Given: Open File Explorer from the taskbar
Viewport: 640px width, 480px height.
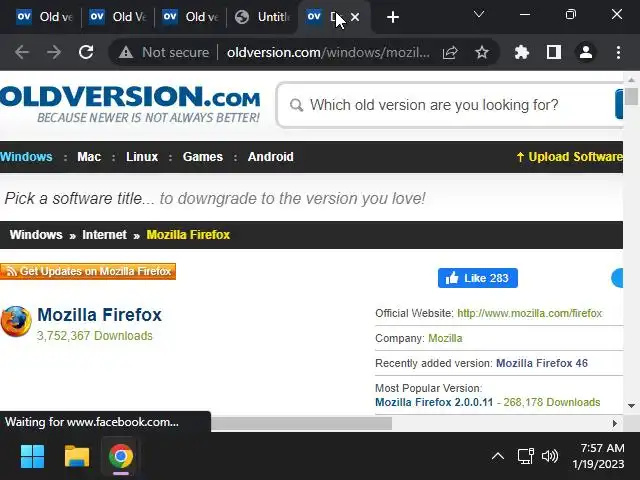Looking at the screenshot, I should (77, 456).
